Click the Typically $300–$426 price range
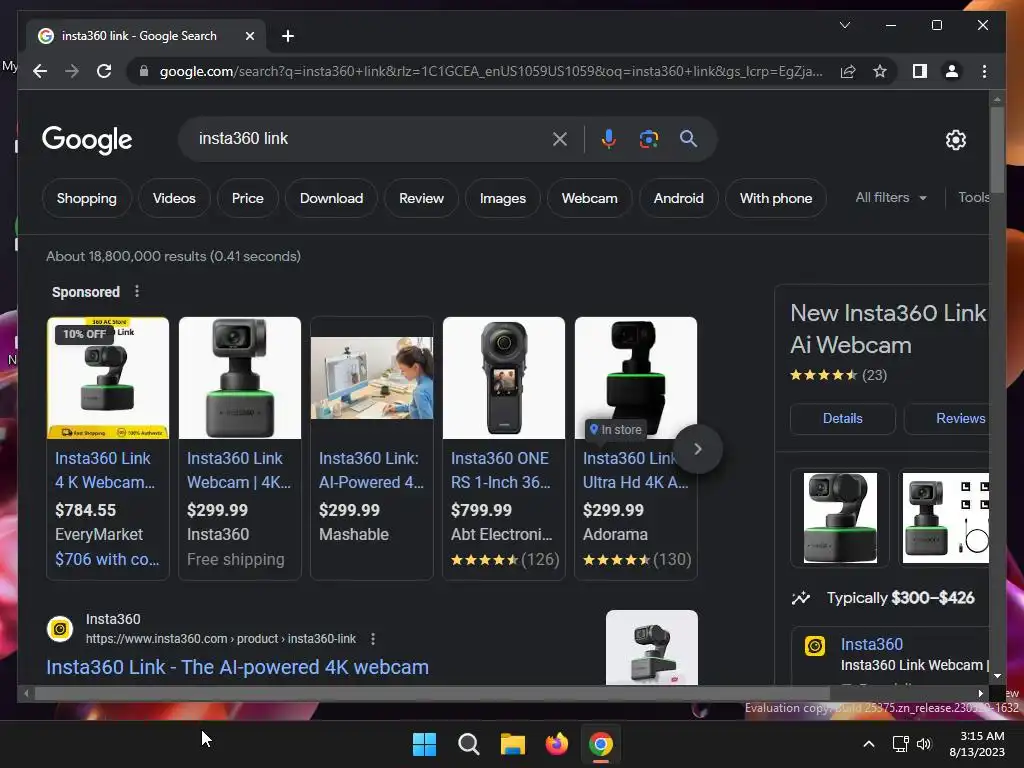Viewport: 1024px width, 768px height. tap(900, 598)
